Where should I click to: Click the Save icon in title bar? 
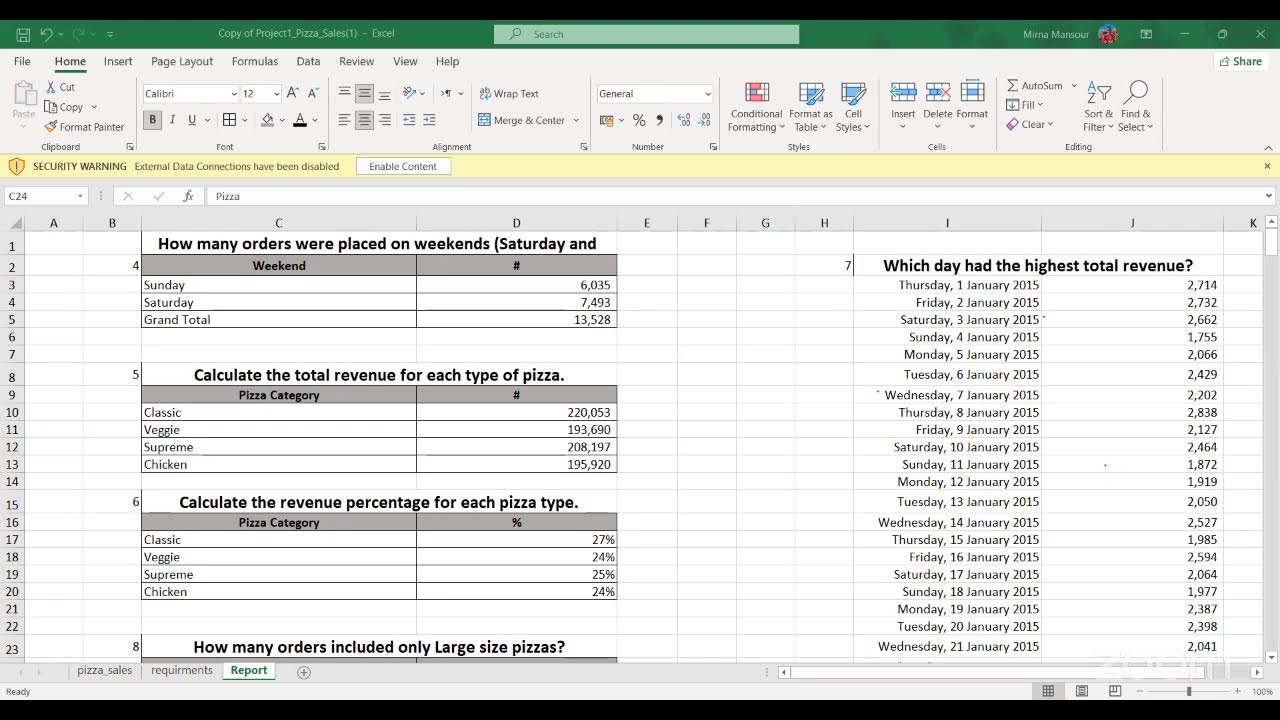(x=23, y=34)
